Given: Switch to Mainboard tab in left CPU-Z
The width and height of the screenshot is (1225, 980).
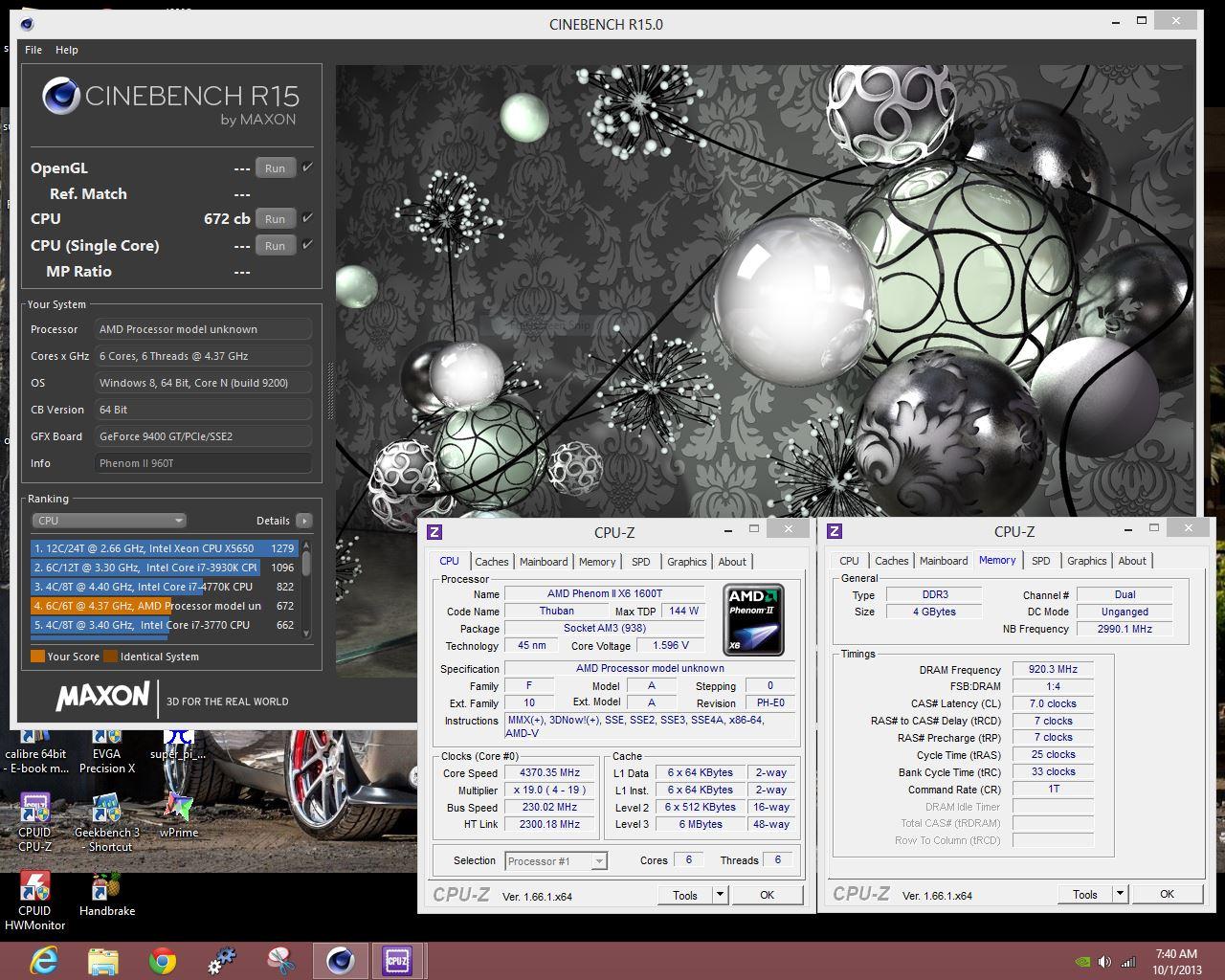Looking at the screenshot, I should pos(544,562).
